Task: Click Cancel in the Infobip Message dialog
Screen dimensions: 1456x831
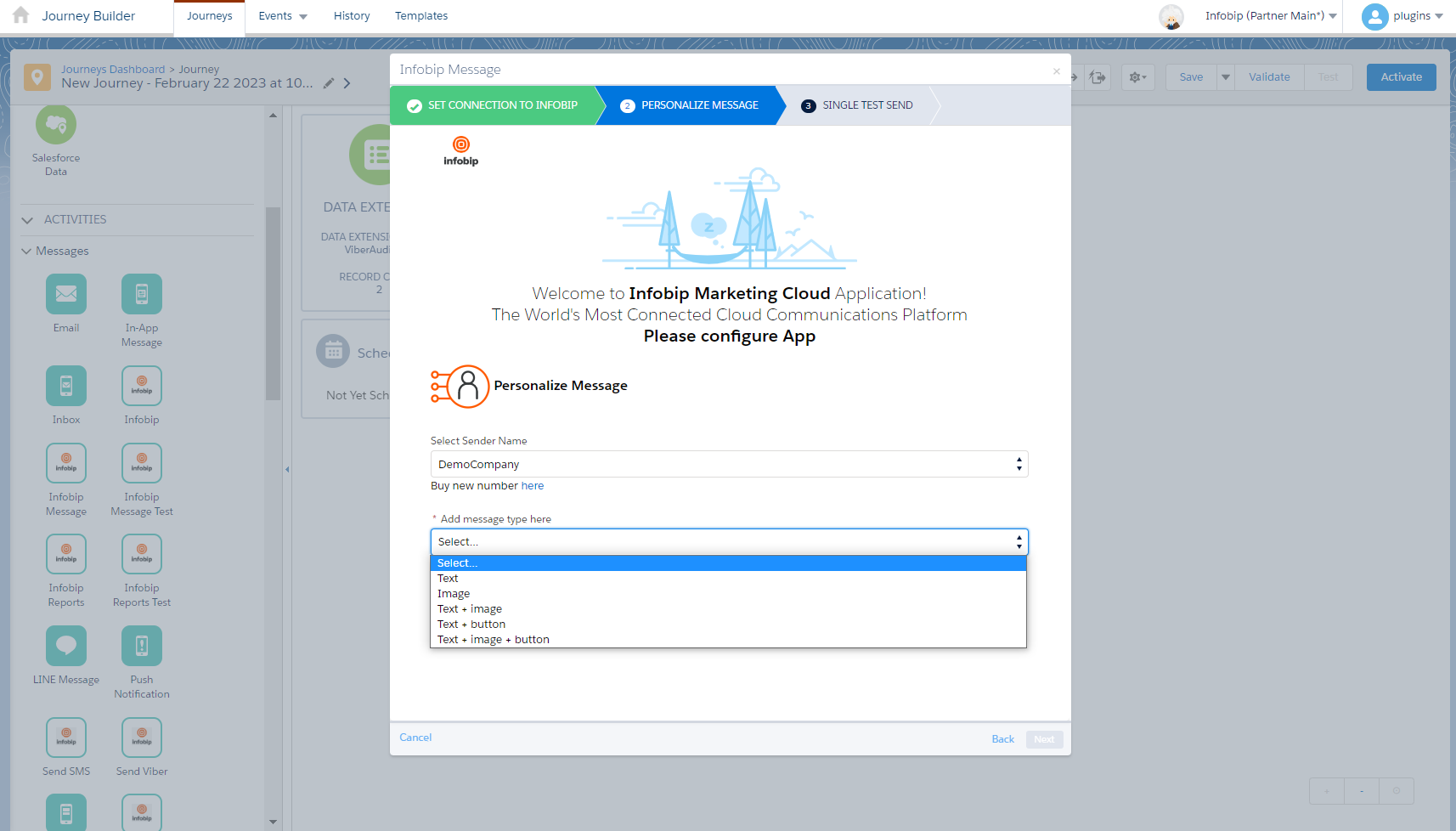Action: [x=415, y=738]
